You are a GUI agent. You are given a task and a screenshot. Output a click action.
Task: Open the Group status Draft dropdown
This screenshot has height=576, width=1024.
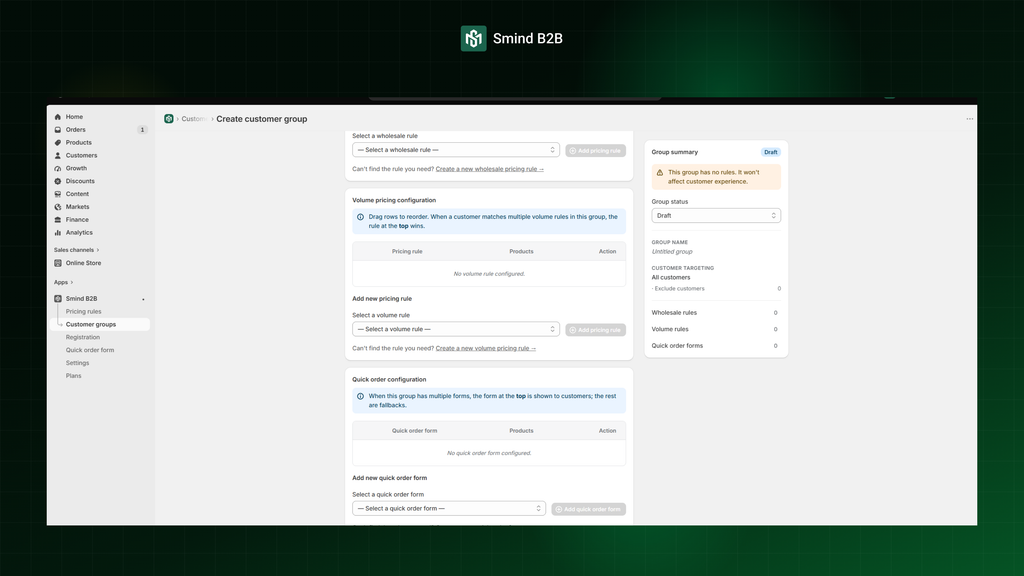pyautogui.click(x=716, y=216)
